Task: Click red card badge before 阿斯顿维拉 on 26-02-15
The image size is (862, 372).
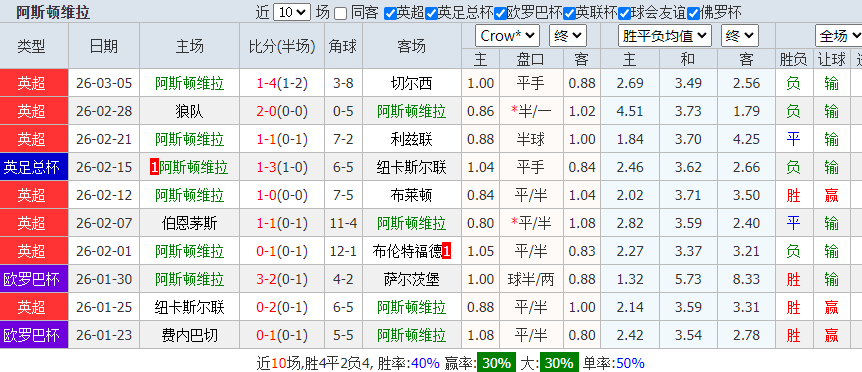Action: (x=154, y=168)
